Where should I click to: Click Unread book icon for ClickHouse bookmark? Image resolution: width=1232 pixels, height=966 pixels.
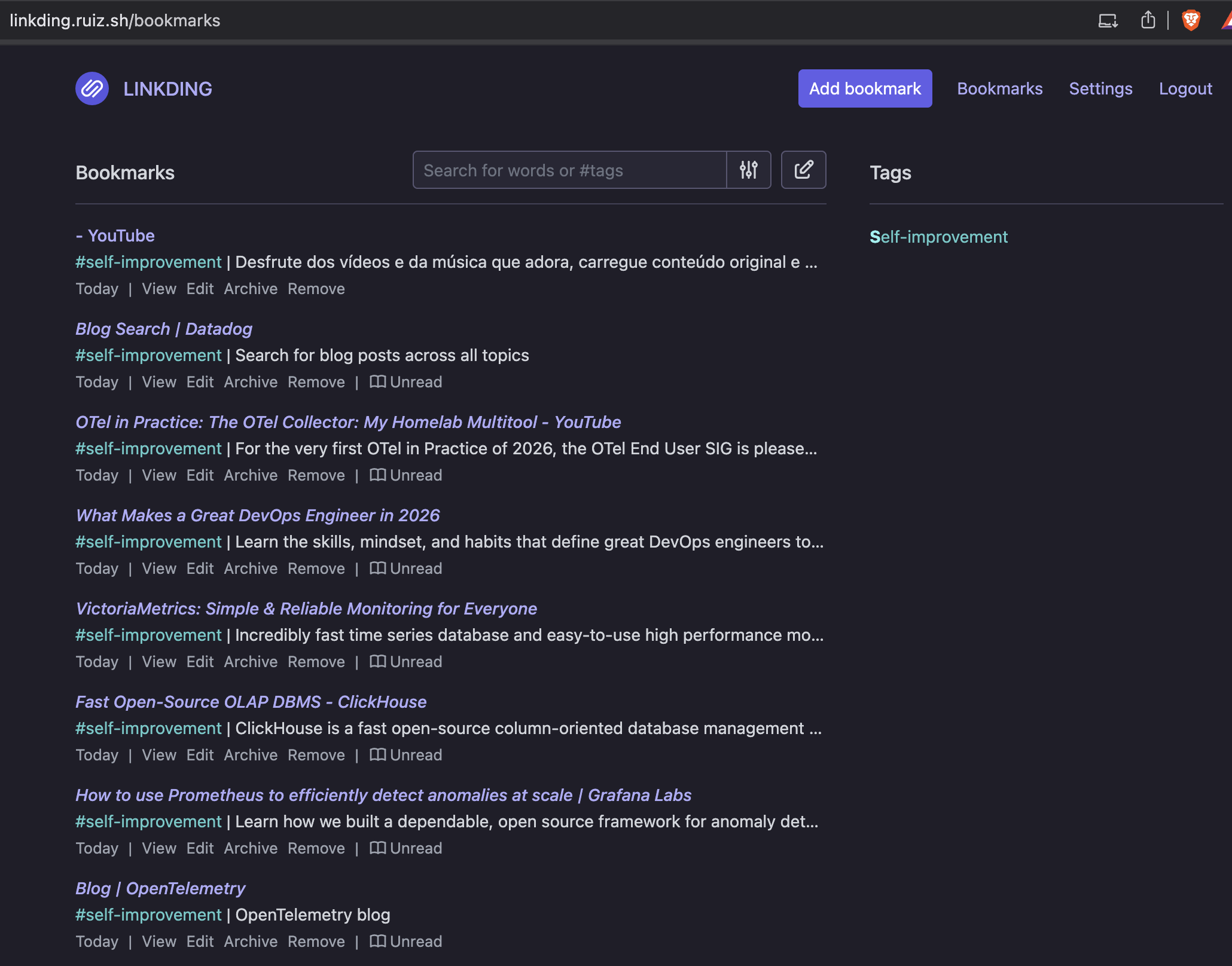click(377, 755)
